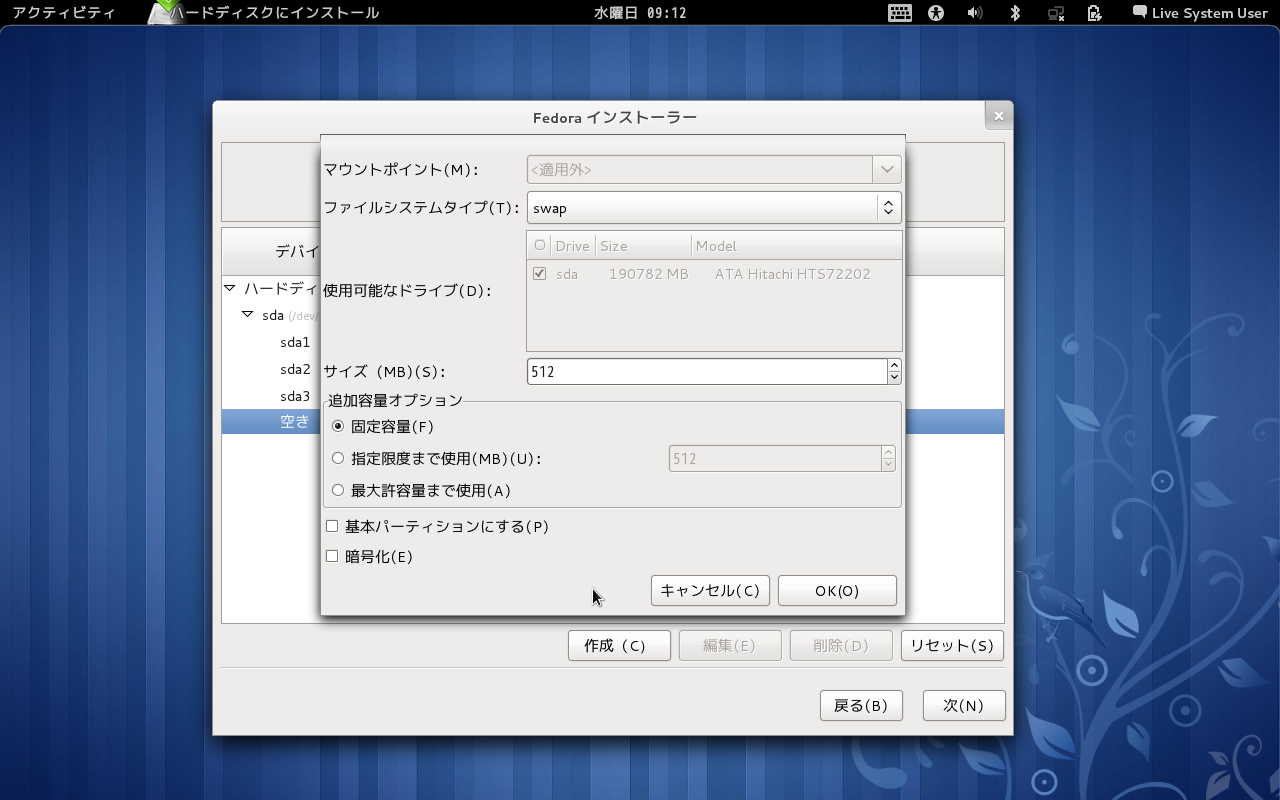This screenshot has height=800, width=1280.
Task: Click the installer app icon in top bar
Action: tap(164, 13)
